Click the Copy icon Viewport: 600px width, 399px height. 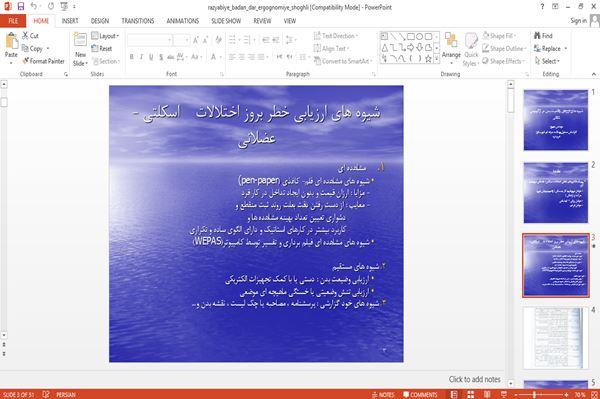pyautogui.click(x=25, y=48)
